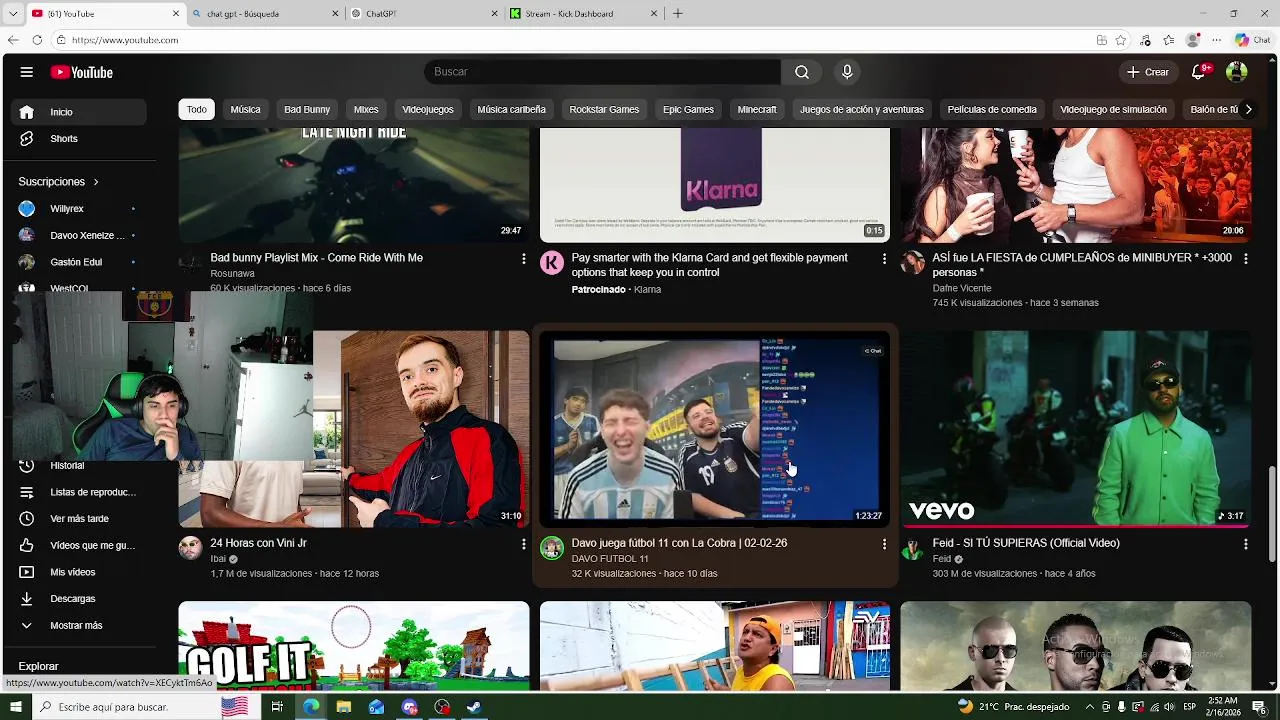Screen dimensions: 1280x720
Task: Start voice search with the microphone icon
Action: point(847,72)
